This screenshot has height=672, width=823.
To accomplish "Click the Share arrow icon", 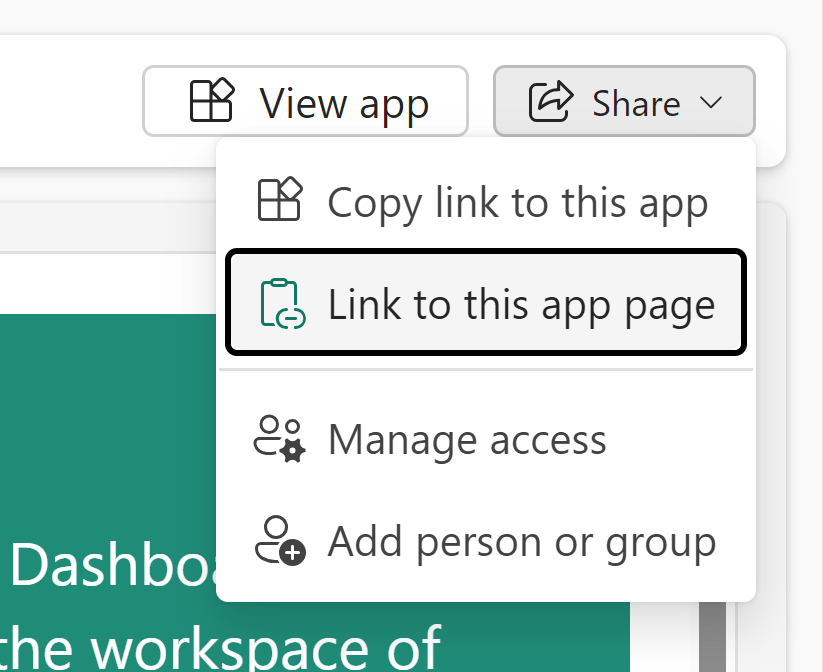I will [550, 102].
